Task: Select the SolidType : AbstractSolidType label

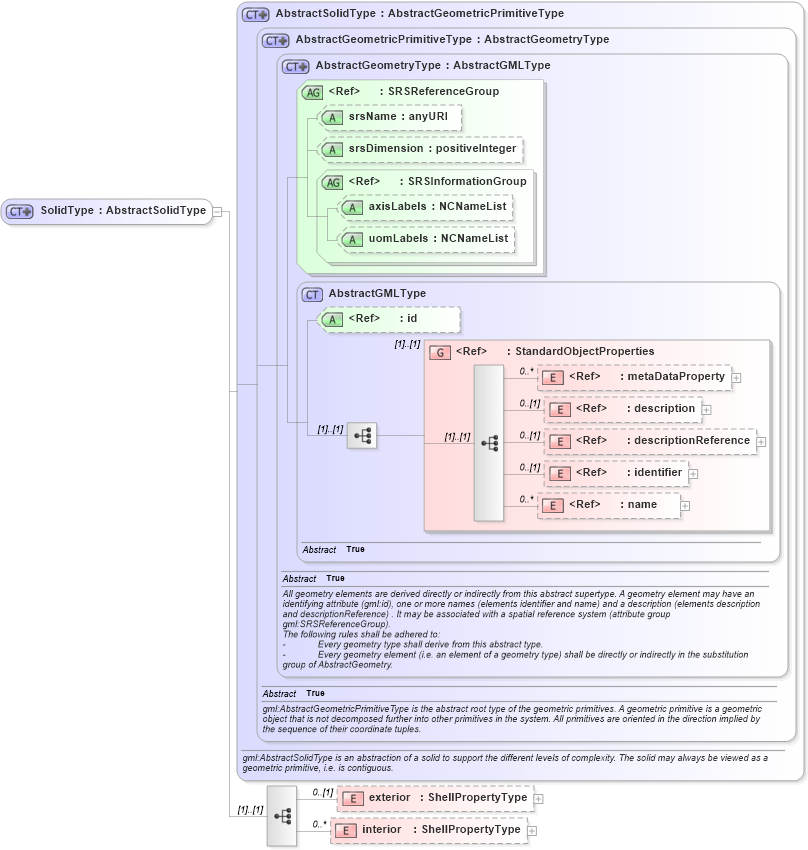Action: point(123,210)
